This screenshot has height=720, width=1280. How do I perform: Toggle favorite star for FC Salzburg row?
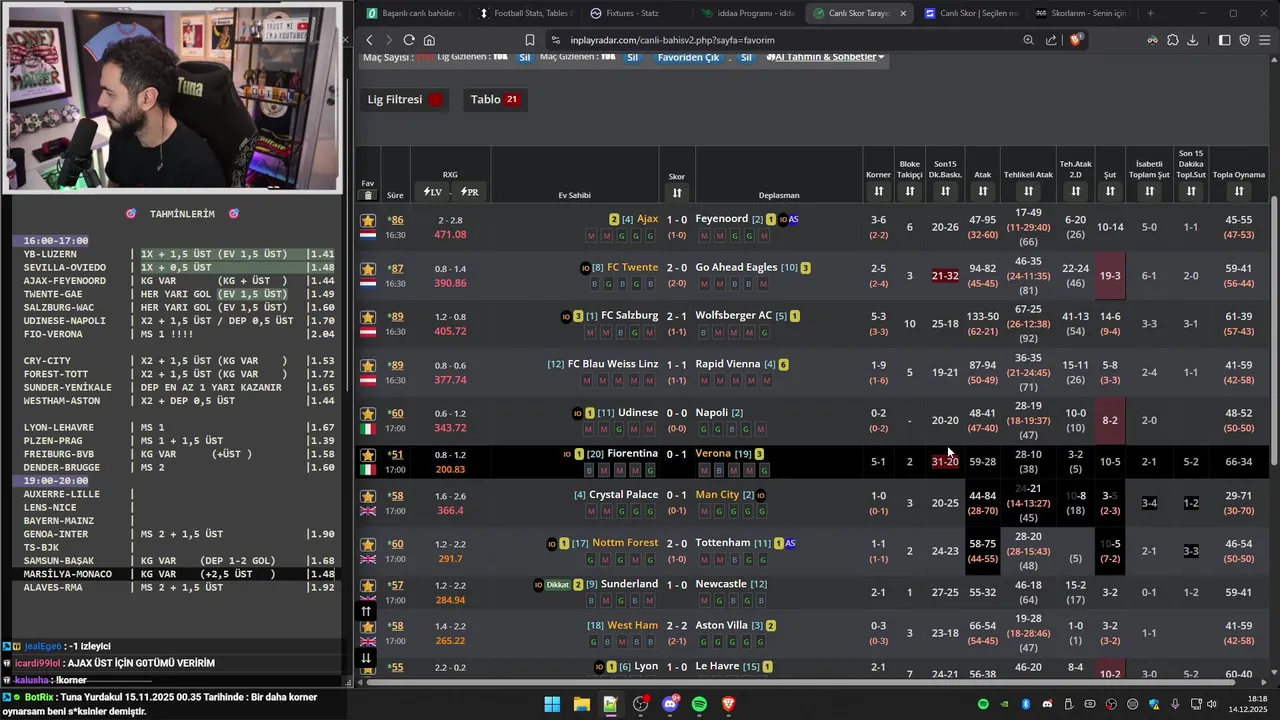368,317
